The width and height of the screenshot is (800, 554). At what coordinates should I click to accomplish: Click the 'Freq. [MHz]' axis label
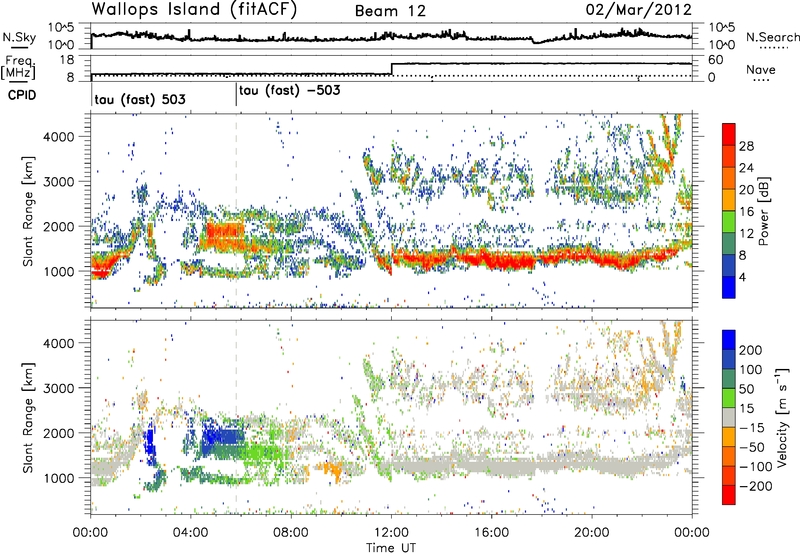pyautogui.click(x=19, y=67)
